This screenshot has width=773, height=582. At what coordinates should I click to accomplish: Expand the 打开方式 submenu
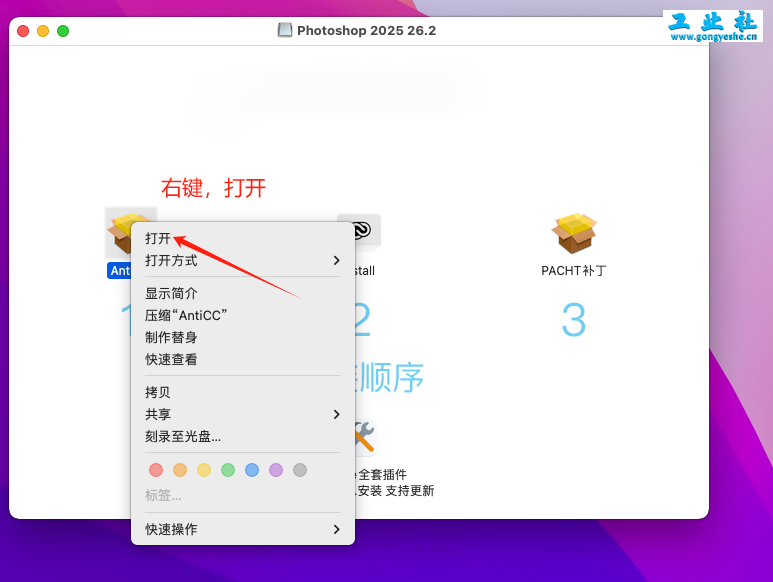click(243, 260)
